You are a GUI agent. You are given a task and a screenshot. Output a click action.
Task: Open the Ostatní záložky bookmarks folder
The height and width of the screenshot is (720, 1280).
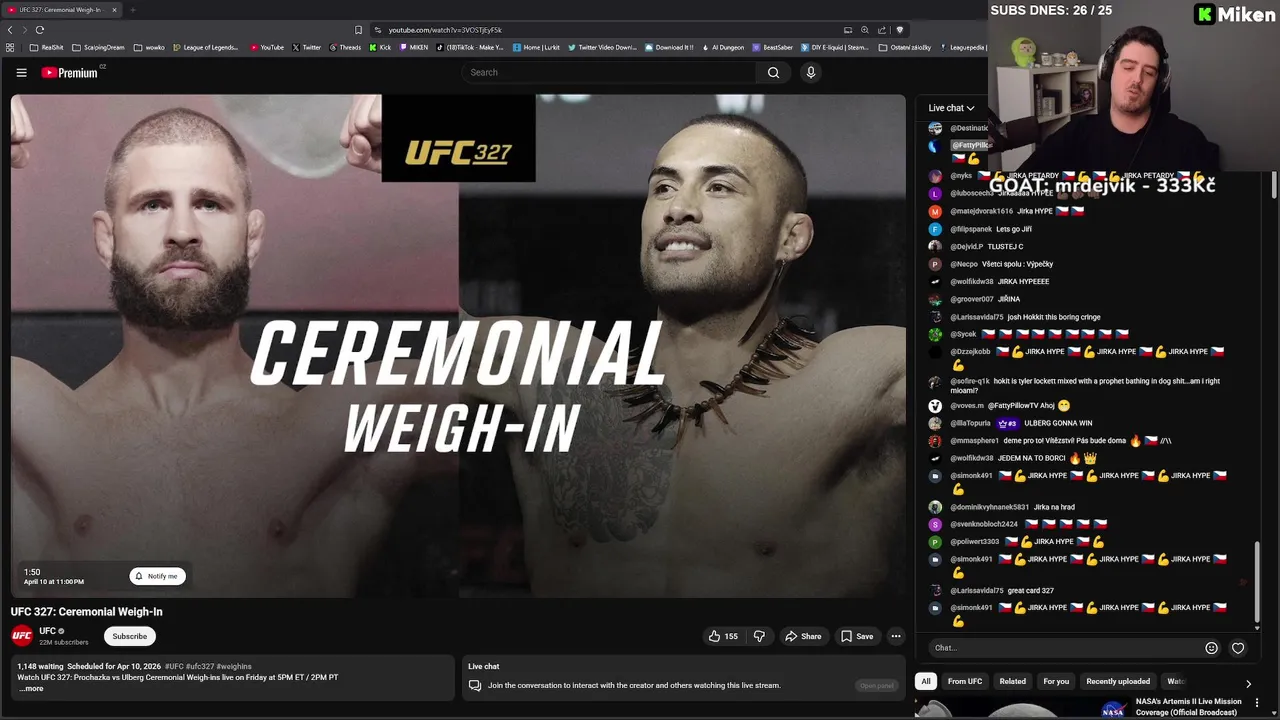tap(905, 47)
